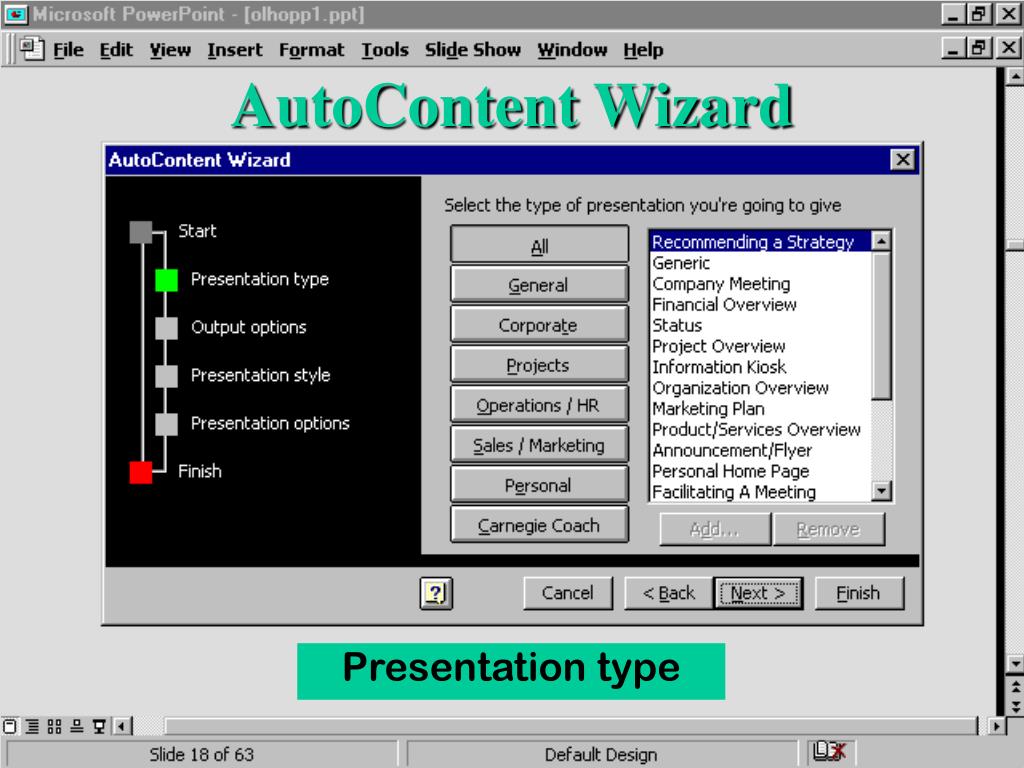Open the View menu
Image resolution: width=1024 pixels, height=768 pixels.
pos(170,50)
